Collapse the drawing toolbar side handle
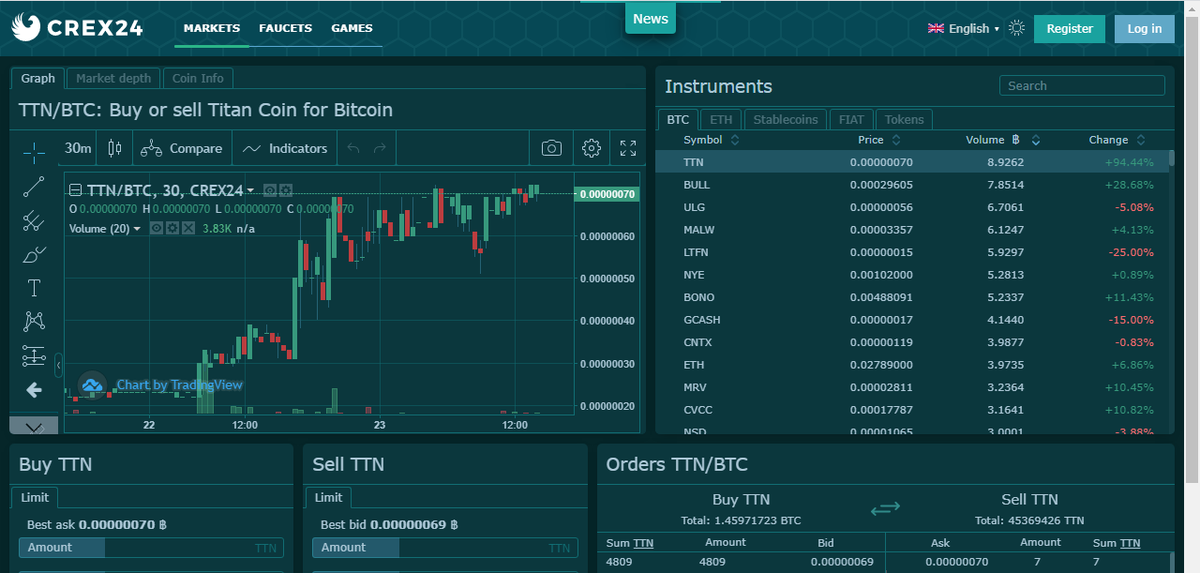Screen dimensions: 1200x573 59,364
